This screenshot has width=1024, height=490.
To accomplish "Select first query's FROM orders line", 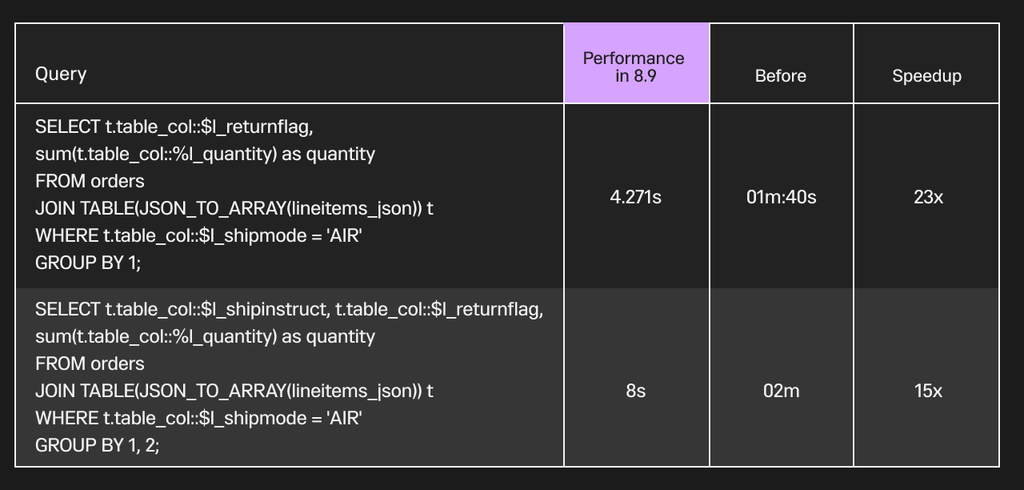I will pyautogui.click(x=90, y=181).
